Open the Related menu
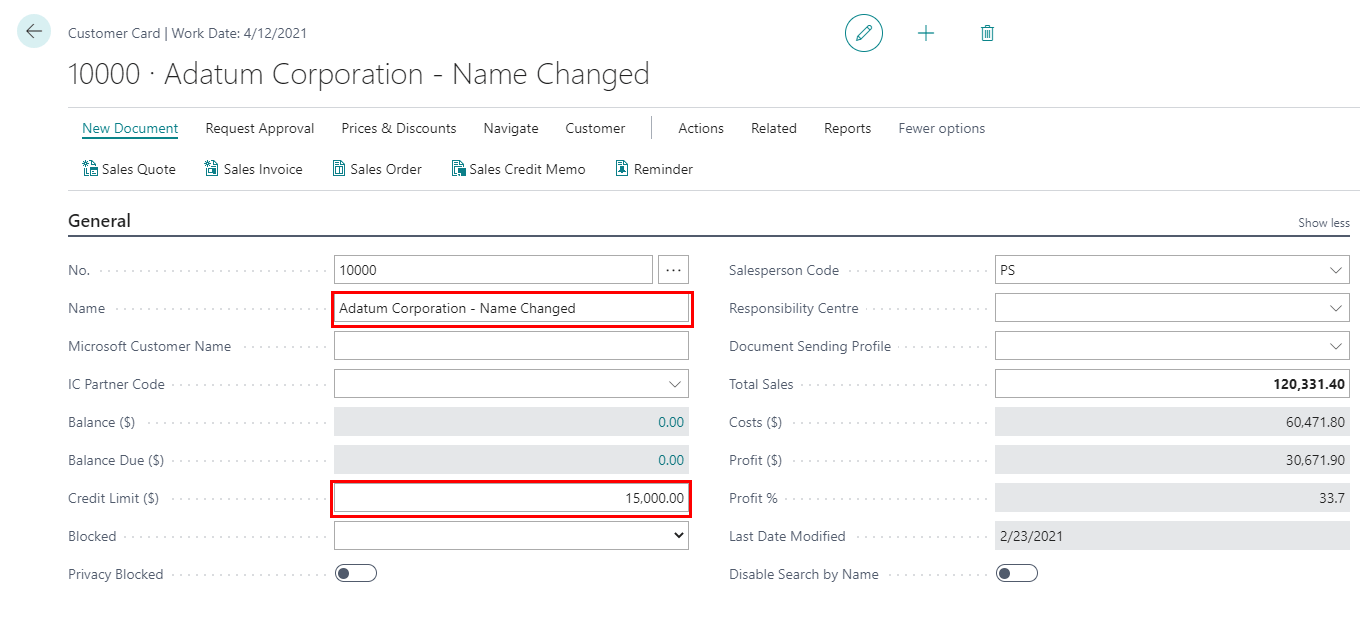This screenshot has height=618, width=1360. (774, 128)
